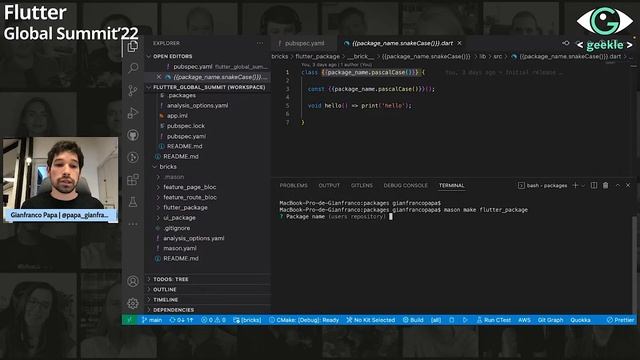Open the Run and Debug view
This screenshot has width=640, height=360.
[x=133, y=113]
